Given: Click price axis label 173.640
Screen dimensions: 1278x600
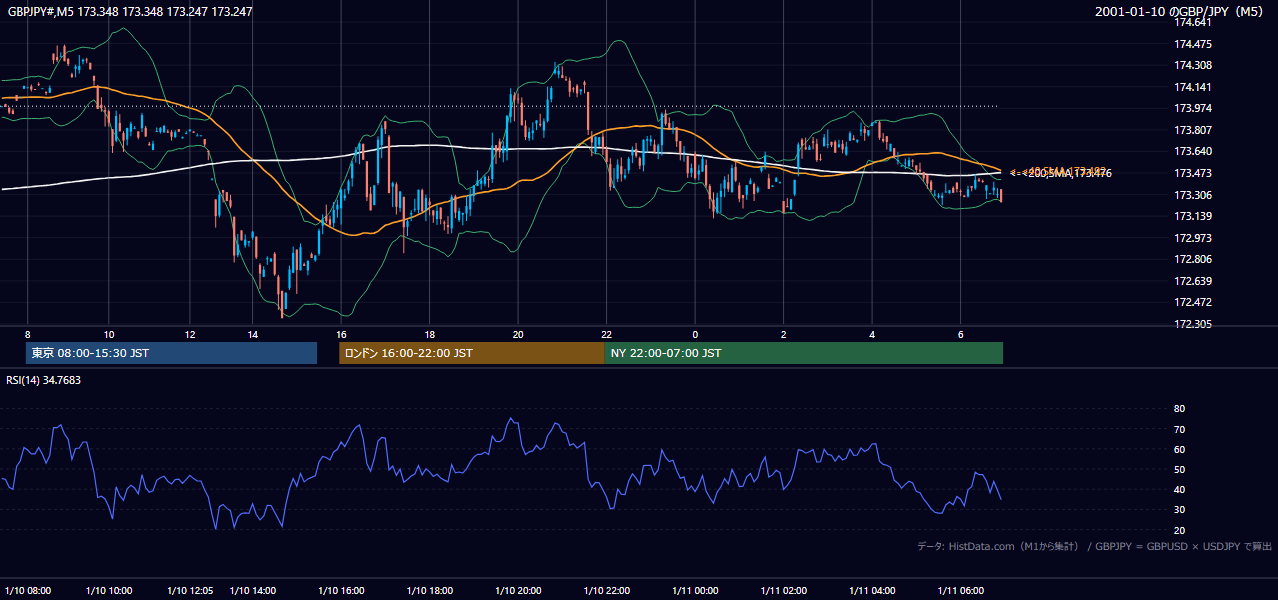Looking at the screenshot, I should tap(1192, 152).
